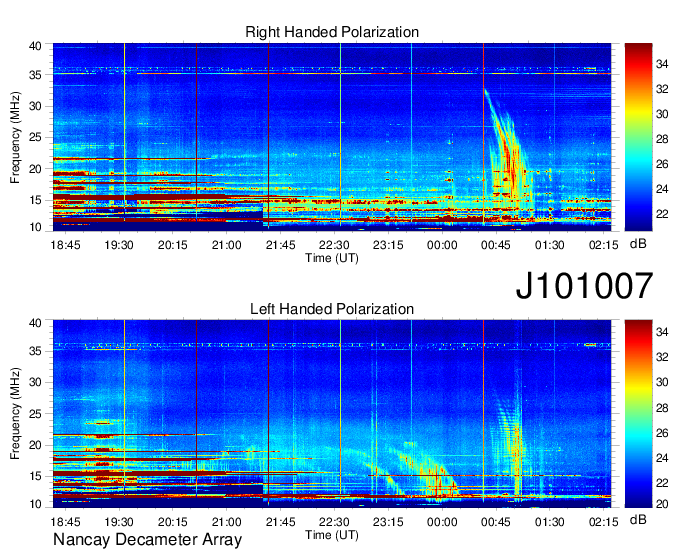
Task: Click the 40 MHz tick of Left Handed plot
Action: tap(36, 323)
